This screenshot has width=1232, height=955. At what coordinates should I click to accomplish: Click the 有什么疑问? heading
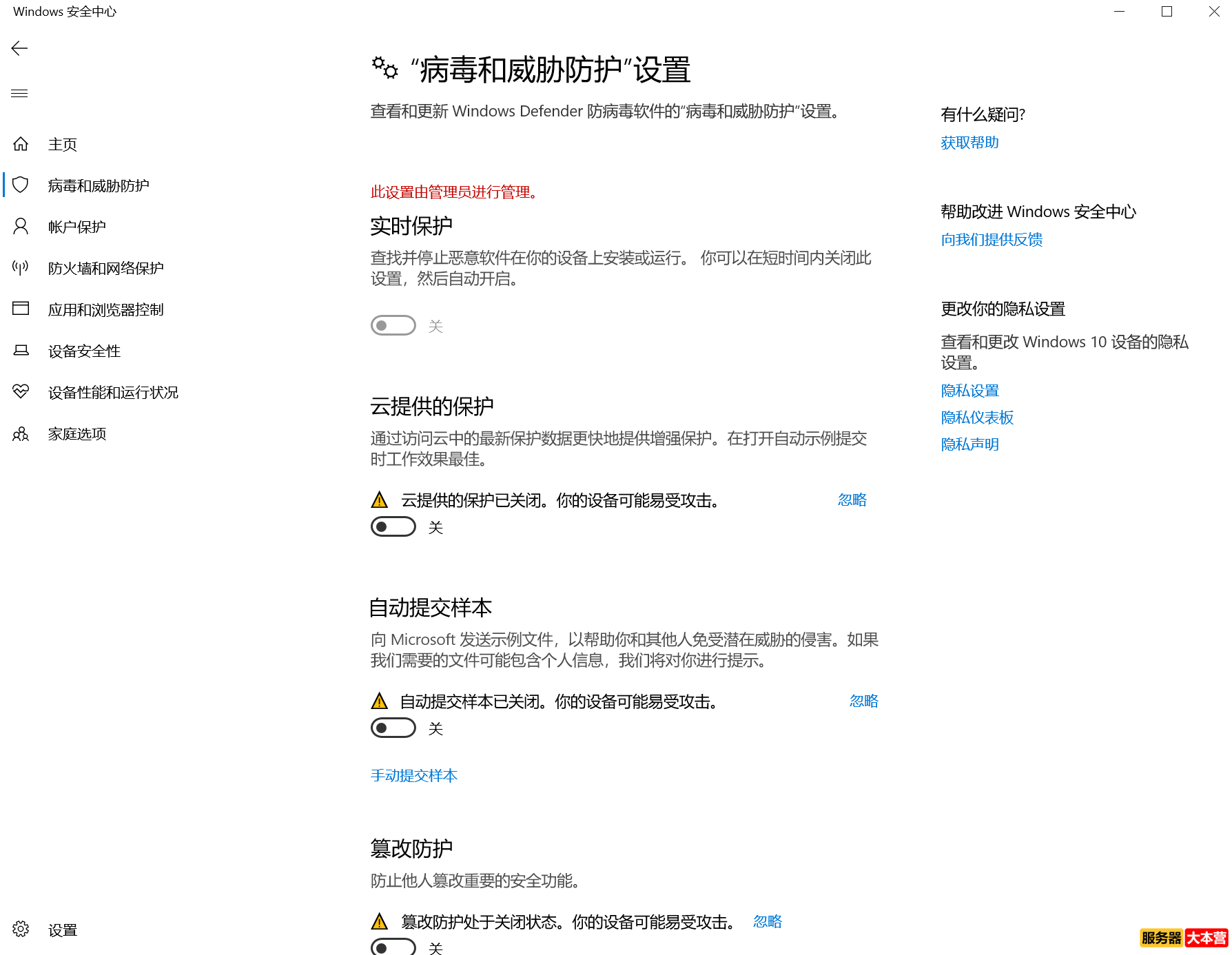click(983, 114)
